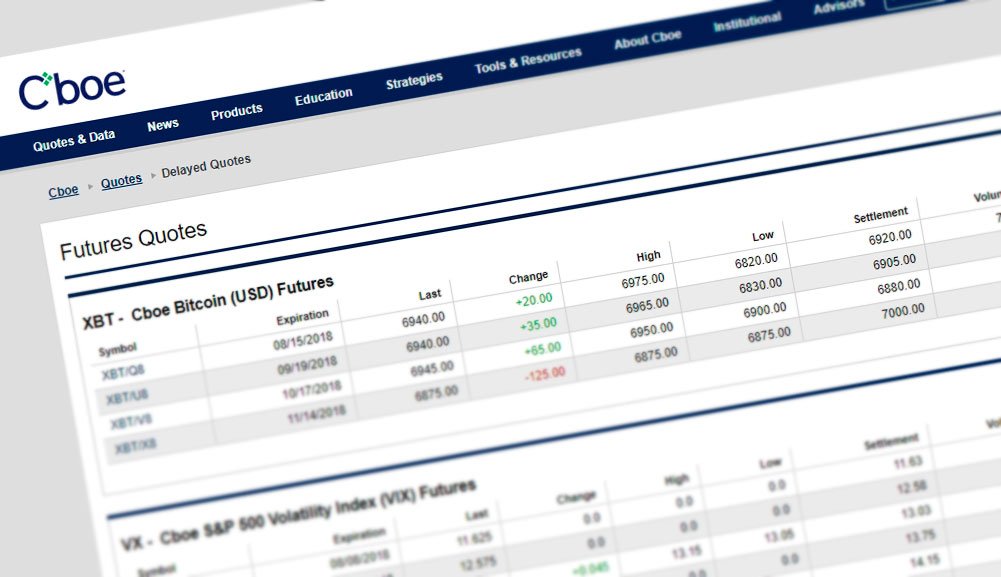This screenshot has height=577, width=1001.
Task: Click expiration date 11/14/2018
Action: 316,414
